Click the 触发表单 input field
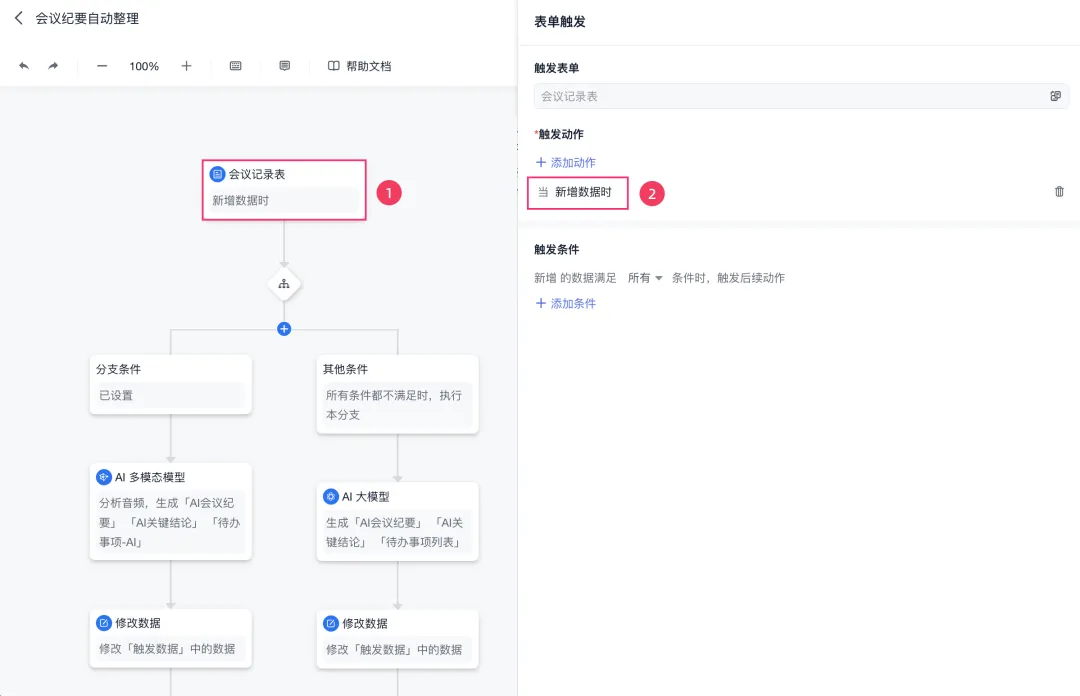The width and height of the screenshot is (1080, 696). point(801,96)
